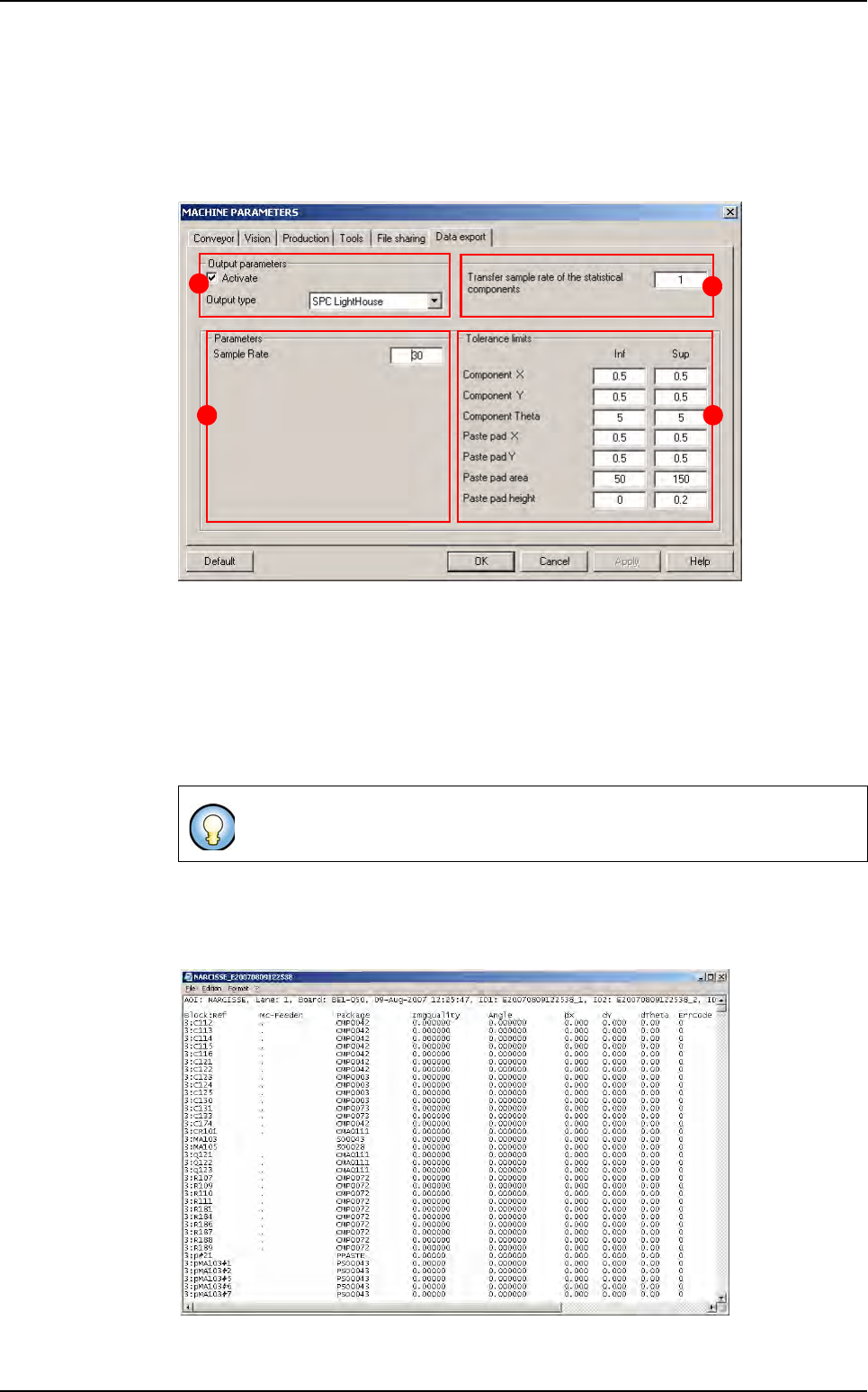The height and width of the screenshot is (1392, 868).
Task: Open the Edition menu in NARCISSE window
Action: [x=212, y=988]
